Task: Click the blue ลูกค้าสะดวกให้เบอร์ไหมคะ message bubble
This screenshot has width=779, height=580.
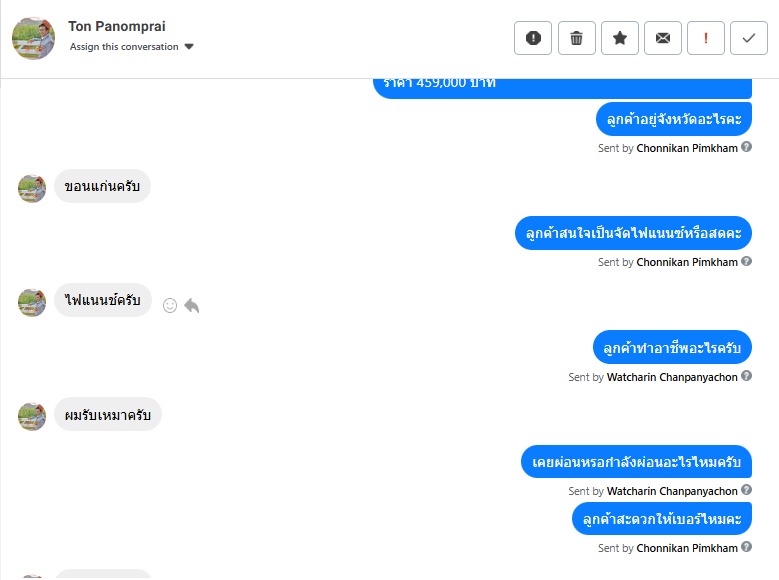Action: [x=662, y=519]
